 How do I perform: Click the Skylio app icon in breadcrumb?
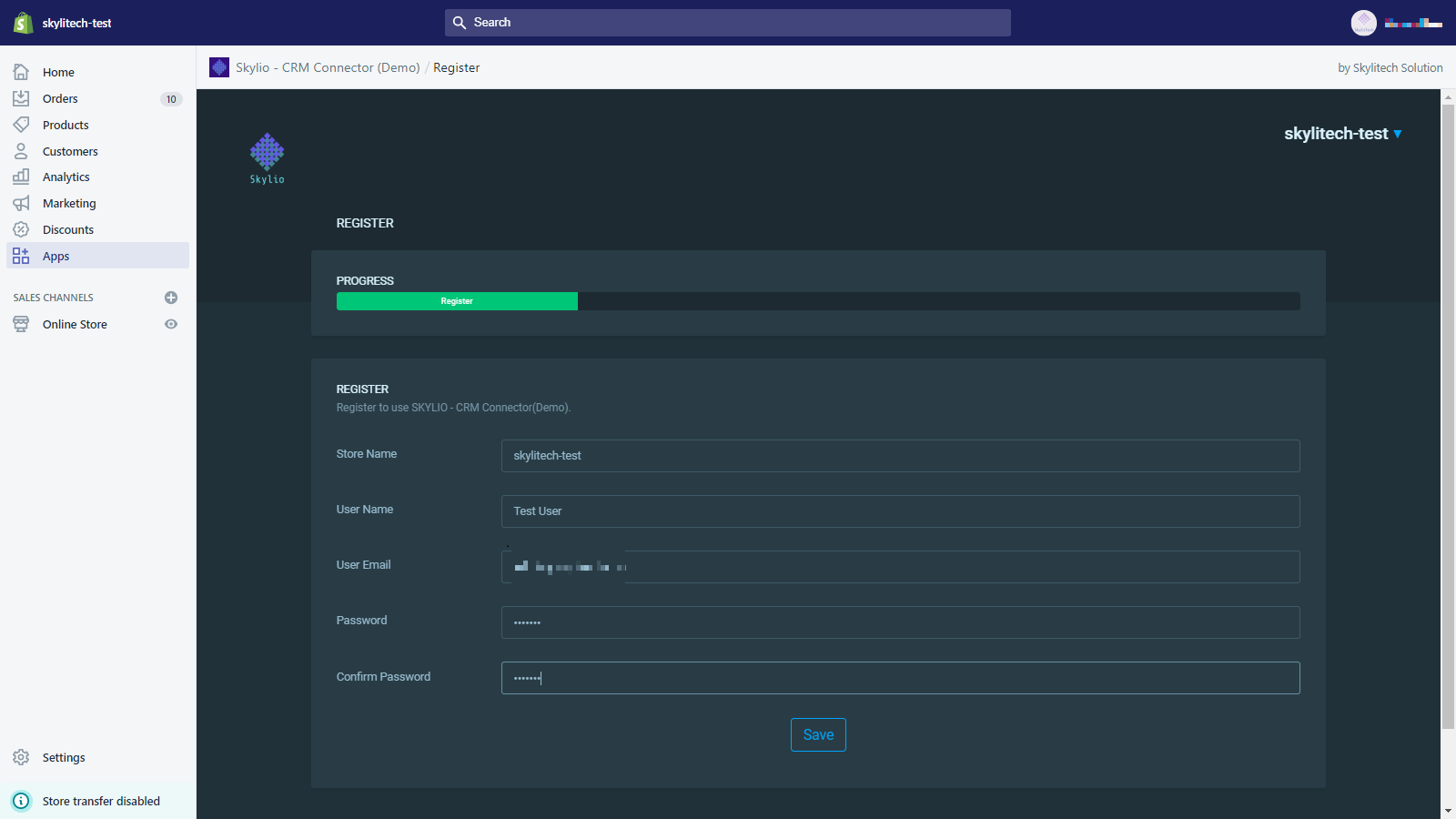219,67
